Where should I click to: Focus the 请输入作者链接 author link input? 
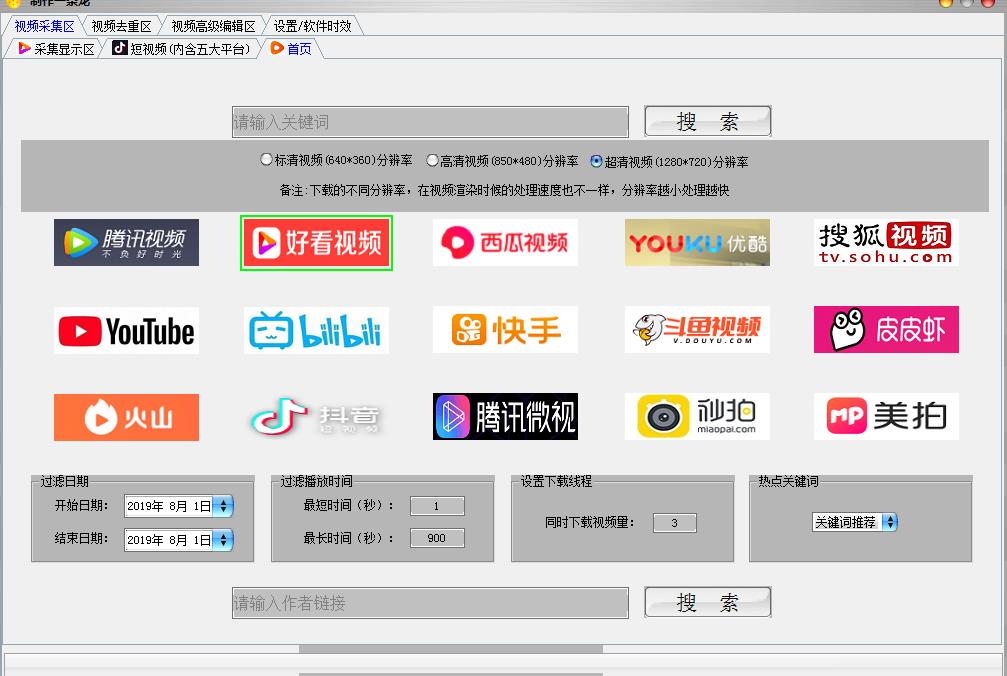coord(430,603)
